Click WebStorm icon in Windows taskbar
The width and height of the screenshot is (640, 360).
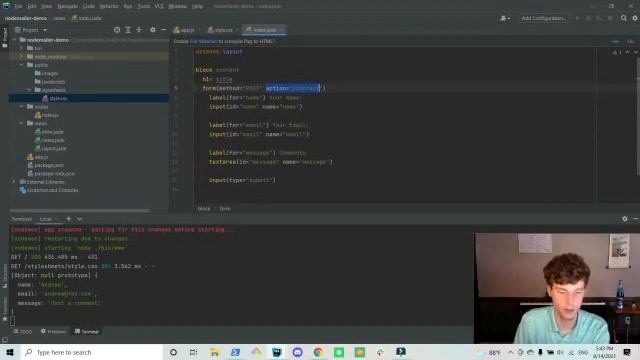point(276,352)
